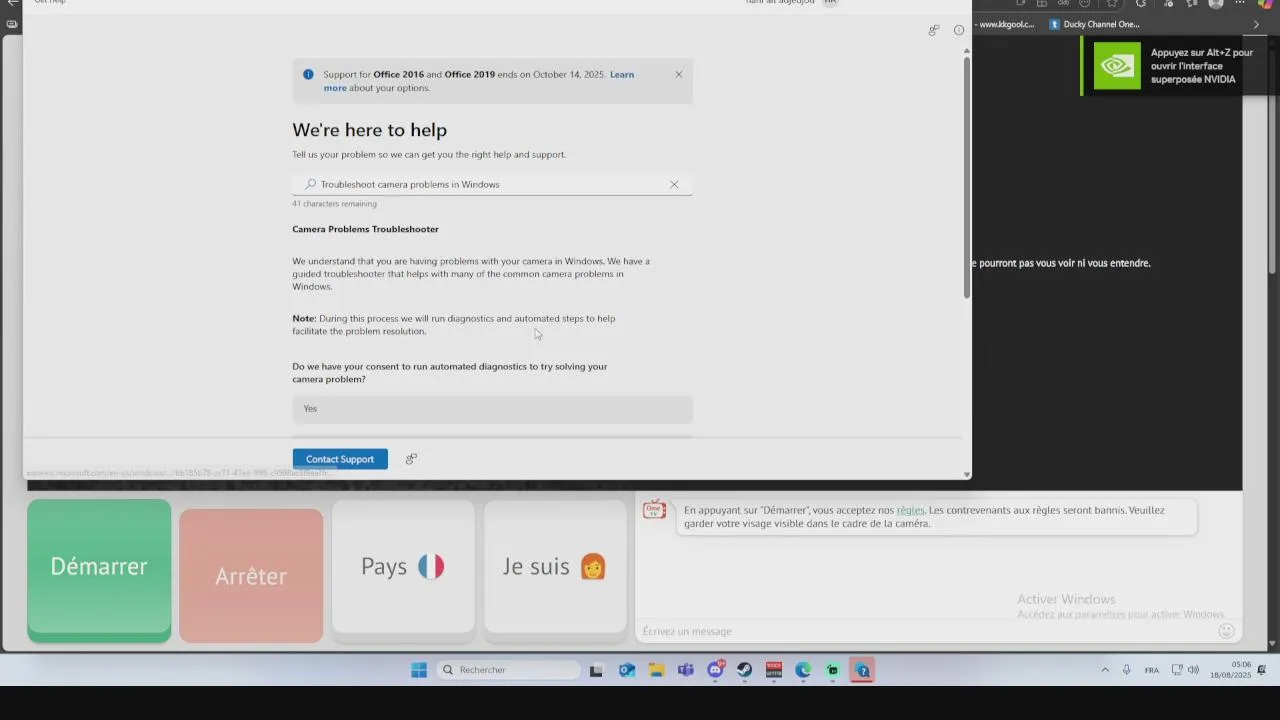Open the red-and-black app icon in the taskbar
The height and width of the screenshot is (720, 1280).
(x=773, y=670)
